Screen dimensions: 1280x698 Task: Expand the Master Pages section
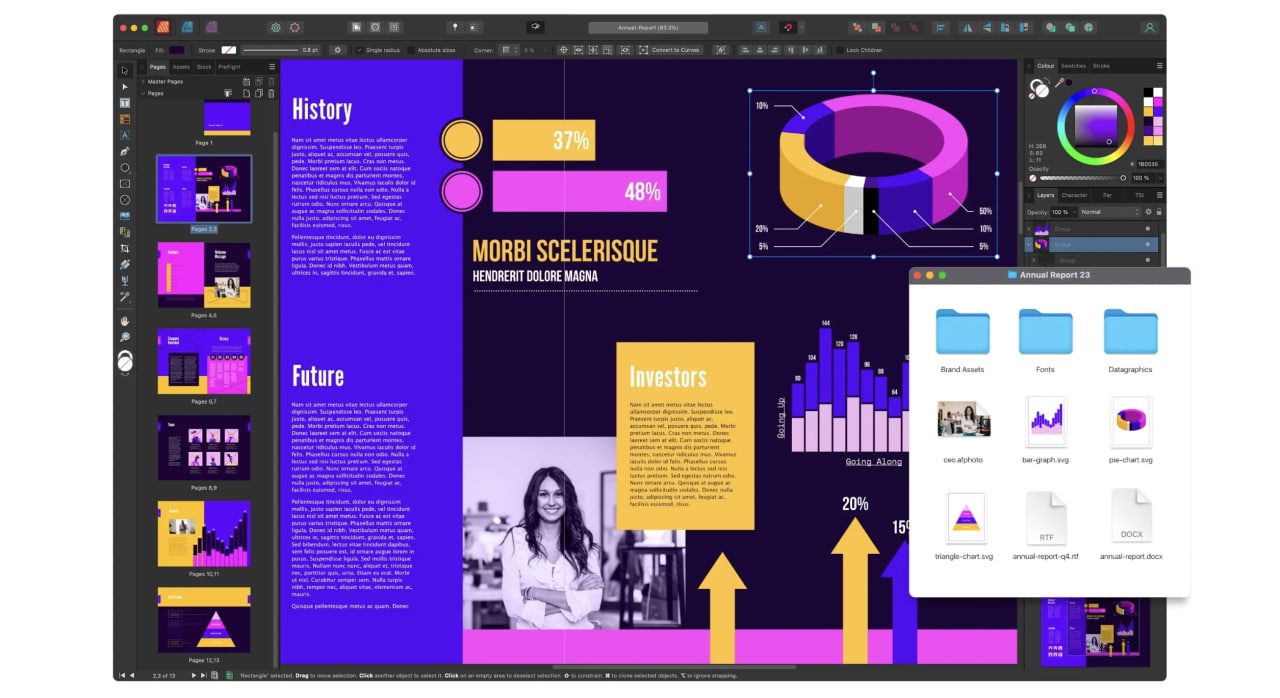(x=143, y=82)
